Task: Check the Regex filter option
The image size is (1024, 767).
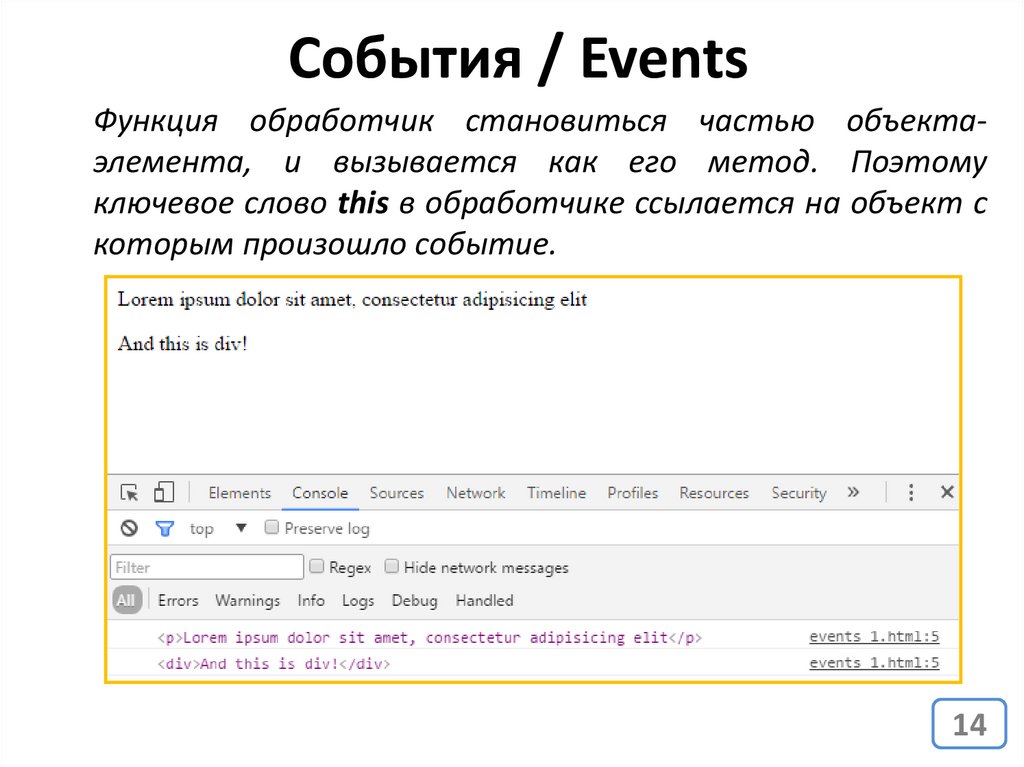Action: (317, 567)
